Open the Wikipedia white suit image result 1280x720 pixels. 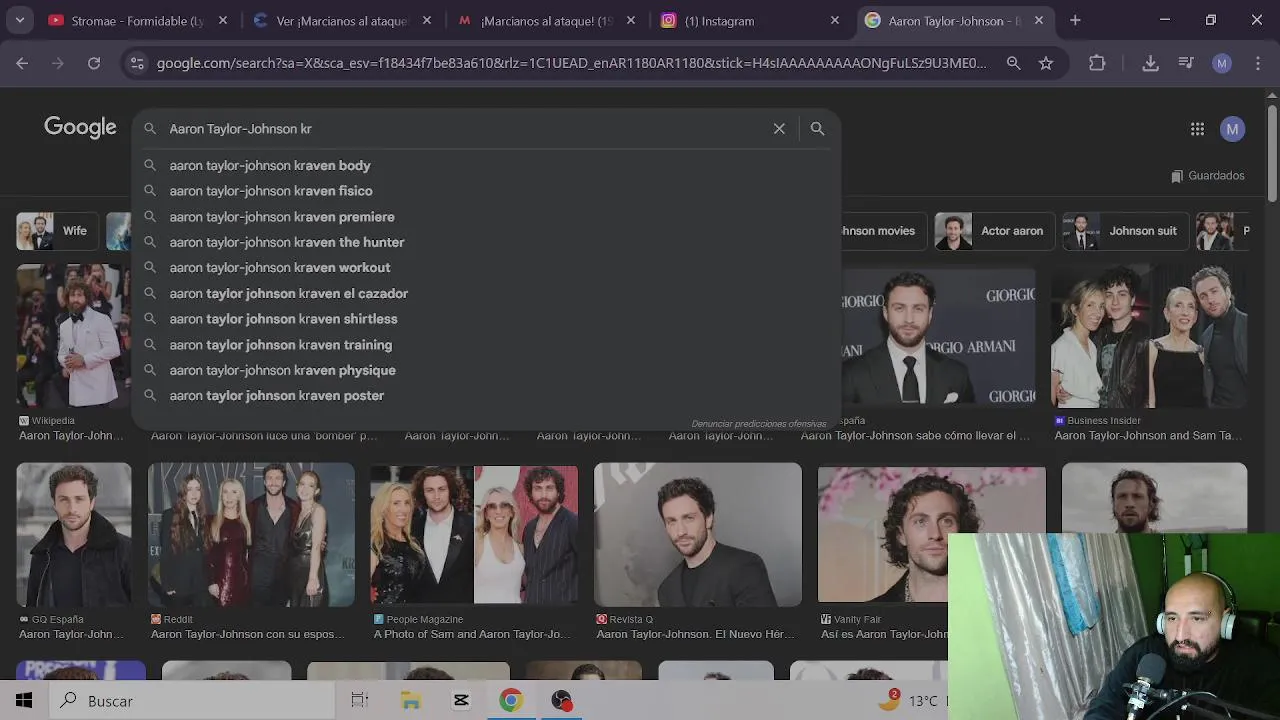(73, 336)
